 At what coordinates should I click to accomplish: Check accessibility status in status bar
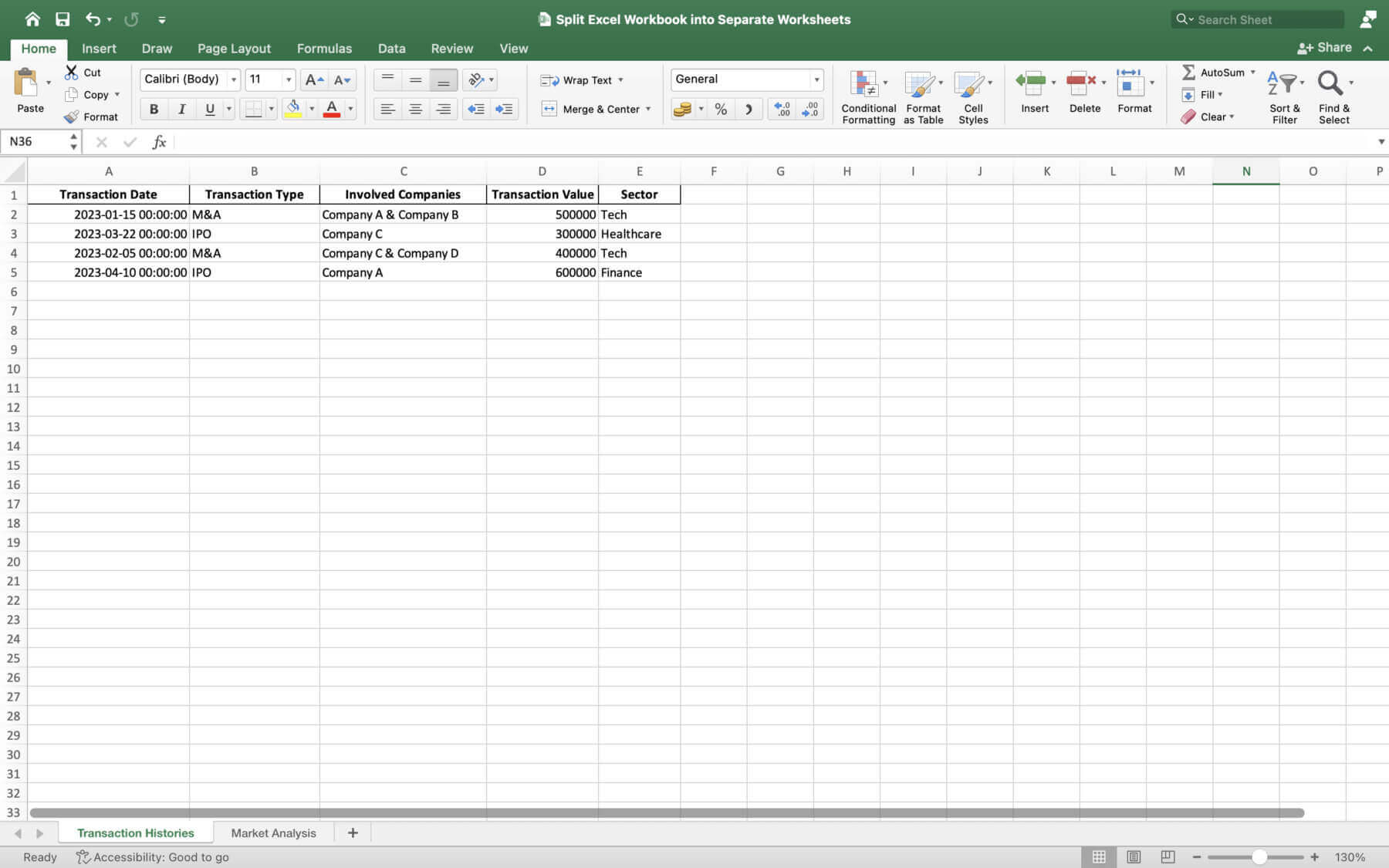[x=153, y=856]
